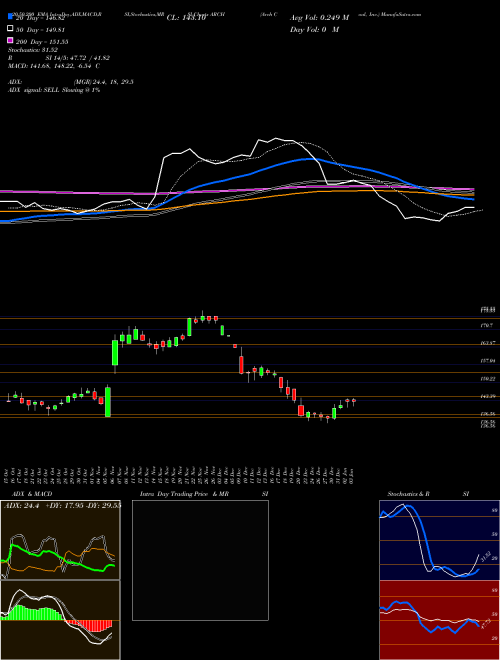Screen dimensions: 500x660
Task: Click the 'SI 14/3: 47.72 / 41.82' reading
Action: click(x=78, y=58)
